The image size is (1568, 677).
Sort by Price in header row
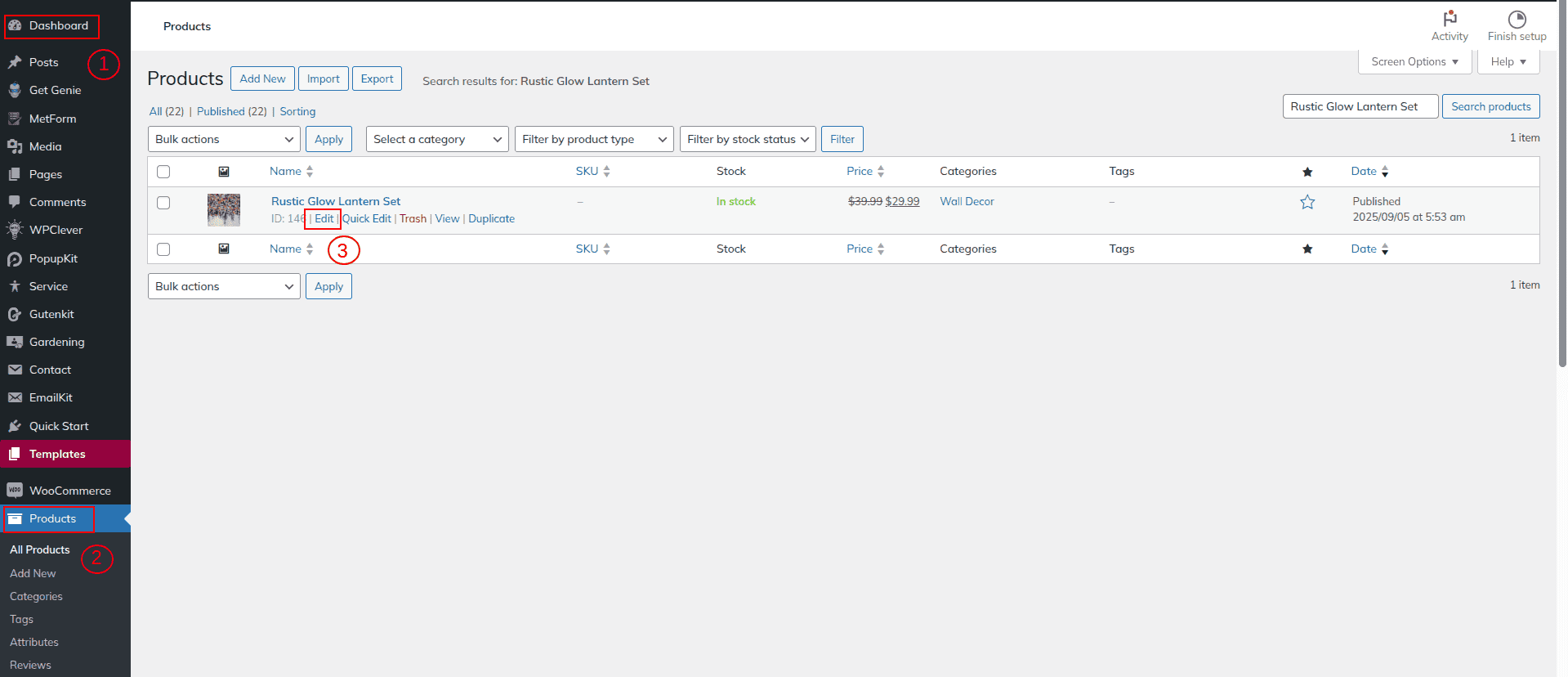click(865, 171)
